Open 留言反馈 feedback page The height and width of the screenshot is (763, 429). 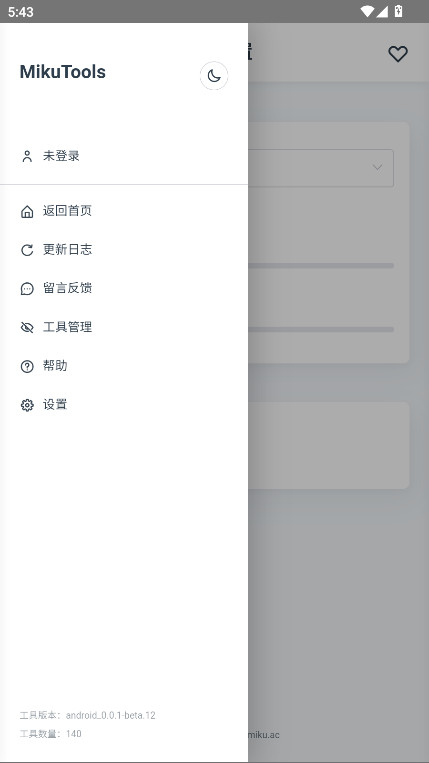click(124, 288)
